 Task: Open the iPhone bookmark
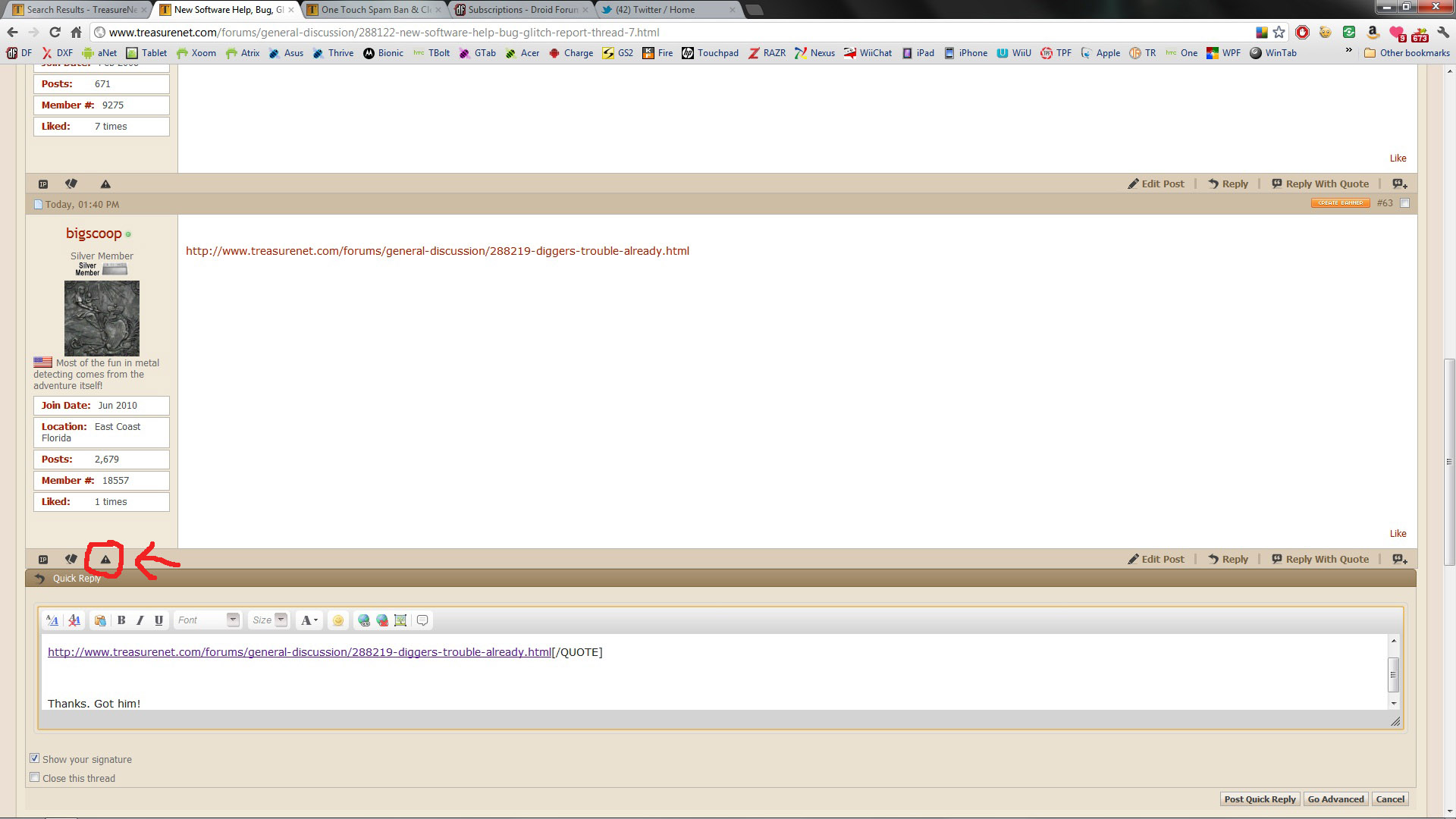[965, 53]
